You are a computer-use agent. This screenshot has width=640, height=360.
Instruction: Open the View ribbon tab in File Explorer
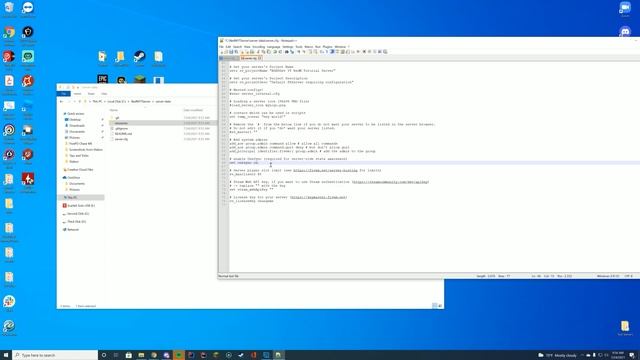[104, 94]
